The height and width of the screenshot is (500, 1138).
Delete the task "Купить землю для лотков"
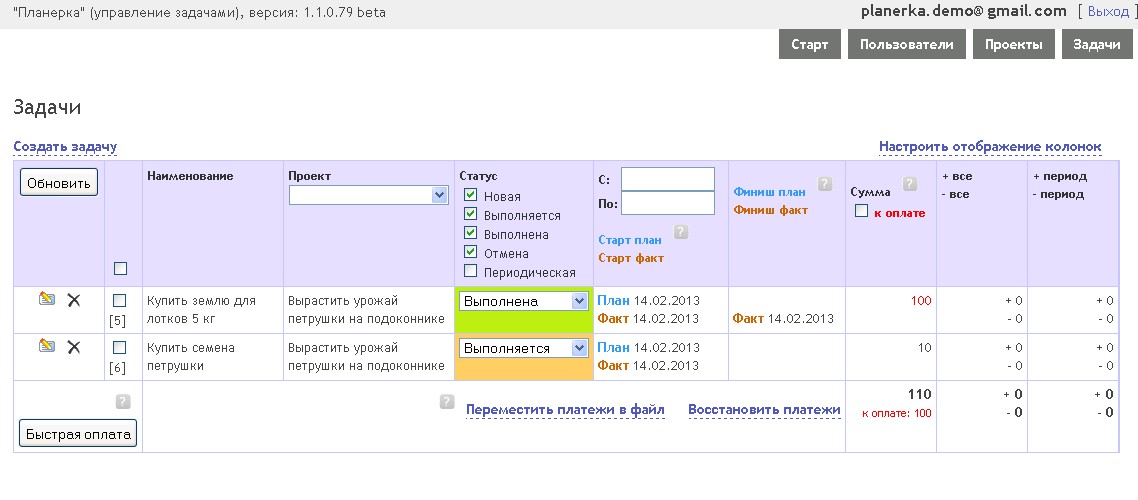73,300
